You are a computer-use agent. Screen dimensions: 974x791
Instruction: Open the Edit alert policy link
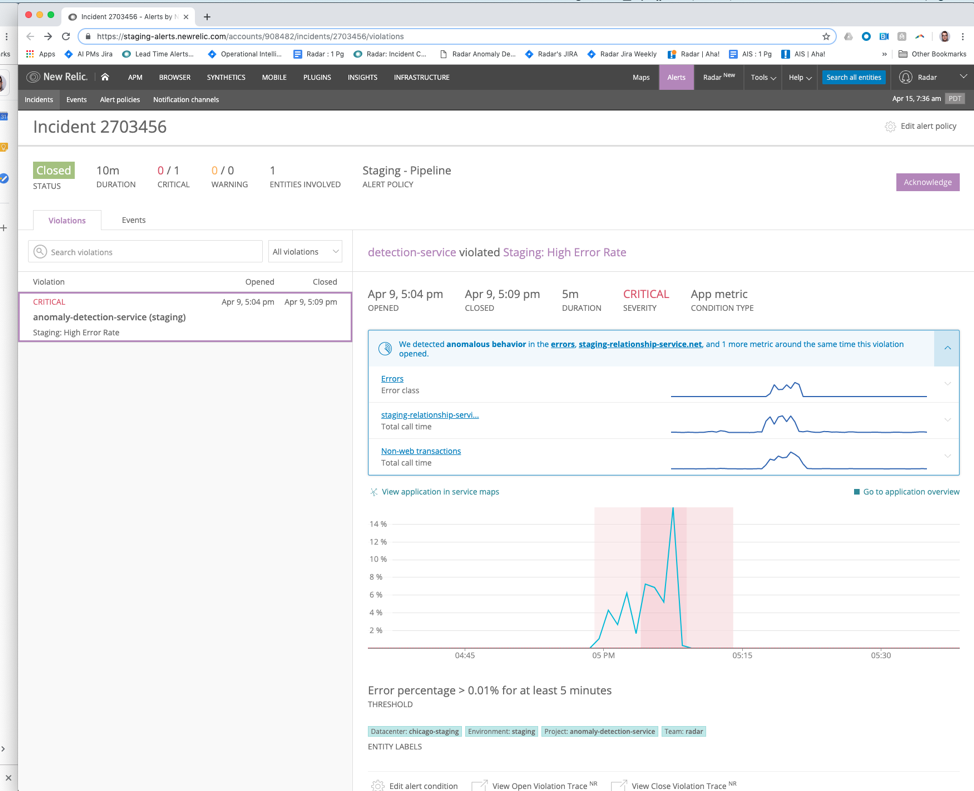(x=928, y=126)
